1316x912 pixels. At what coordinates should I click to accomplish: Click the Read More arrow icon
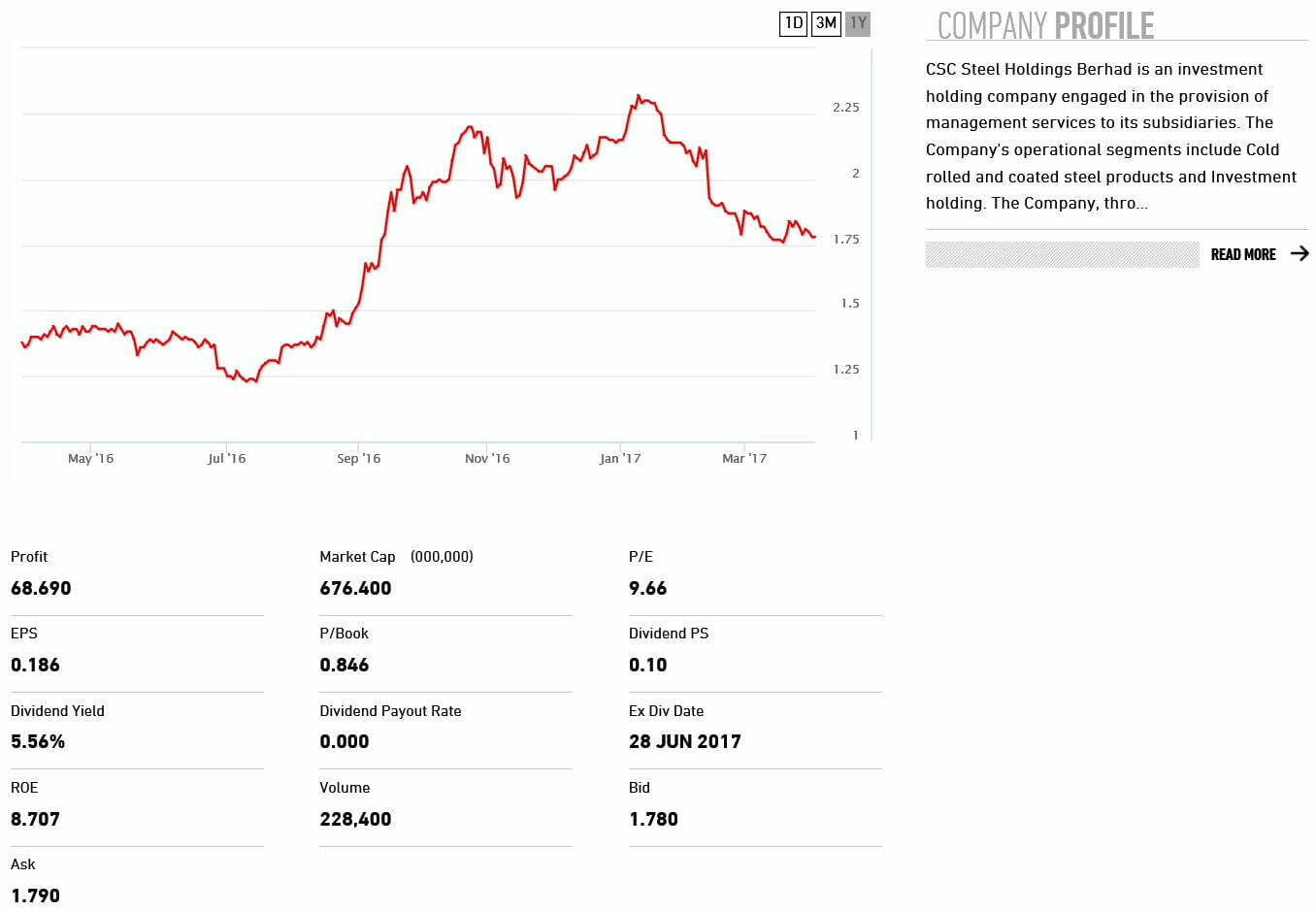(x=1300, y=254)
